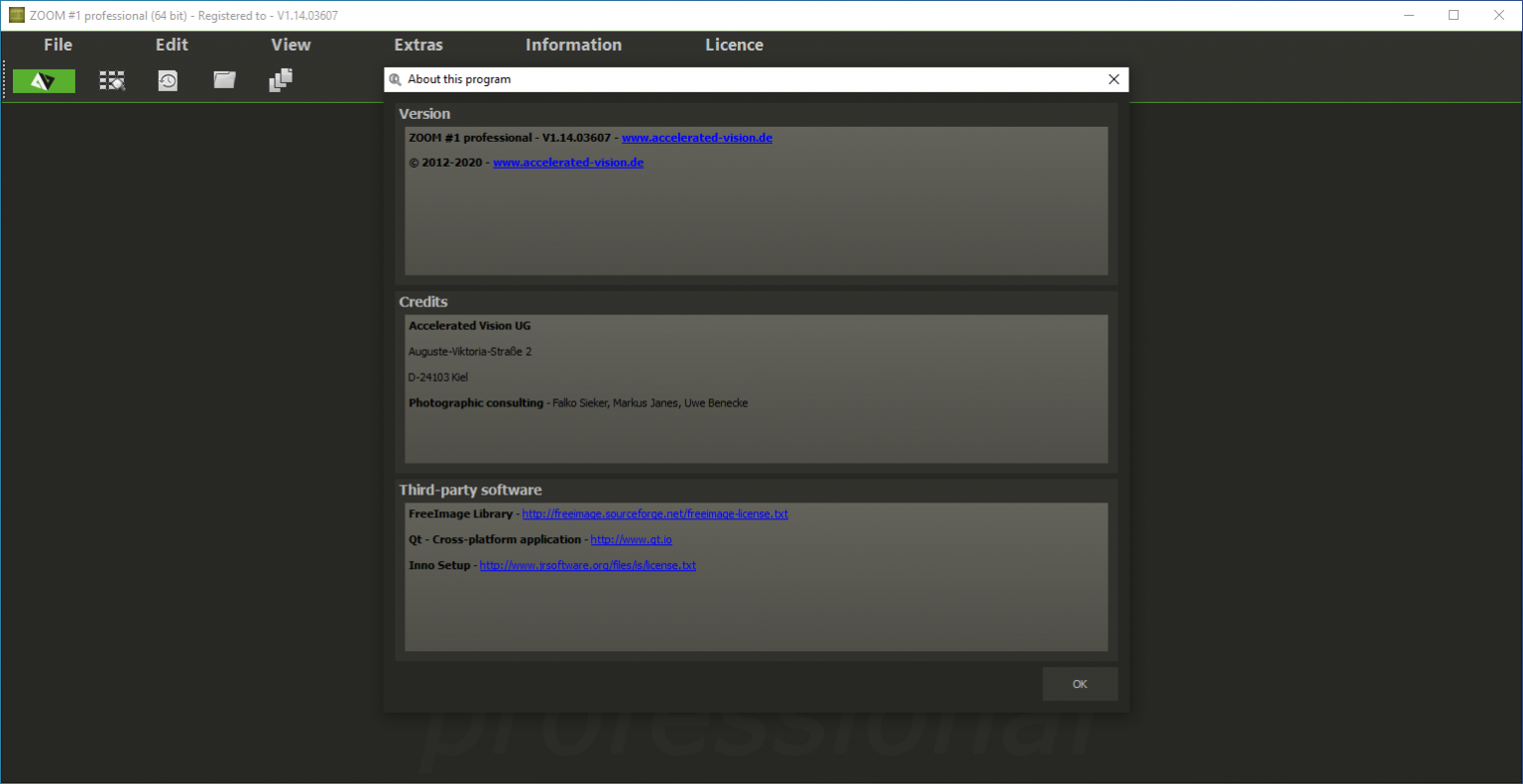Open the File menu
The image size is (1523, 784).
point(58,45)
